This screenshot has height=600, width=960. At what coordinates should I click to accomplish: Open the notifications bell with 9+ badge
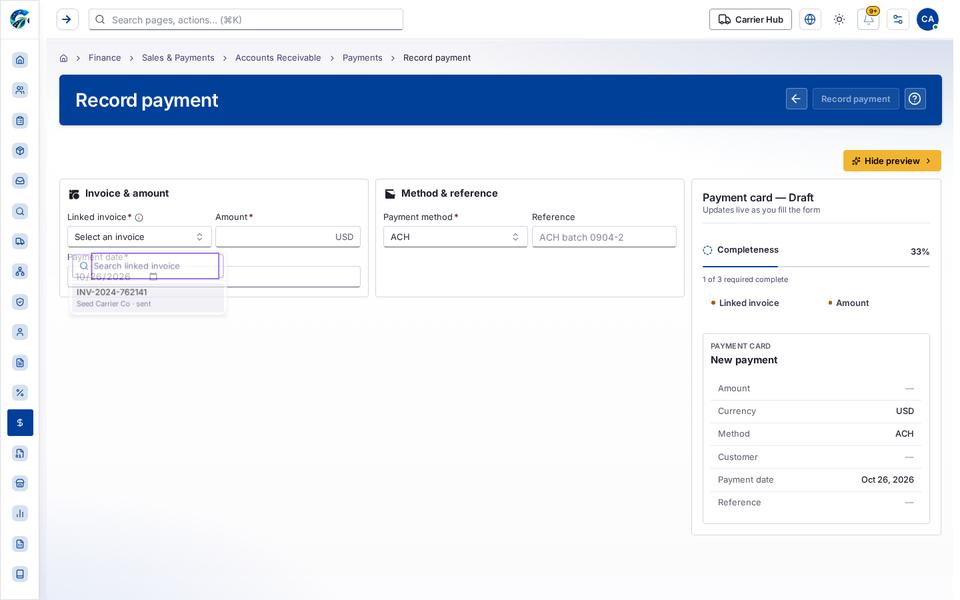(868, 20)
